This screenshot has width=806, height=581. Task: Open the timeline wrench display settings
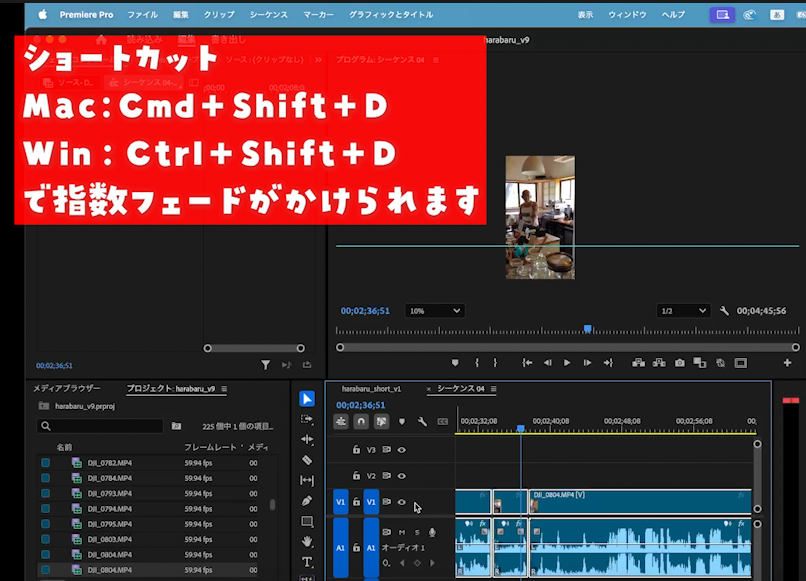[422, 422]
